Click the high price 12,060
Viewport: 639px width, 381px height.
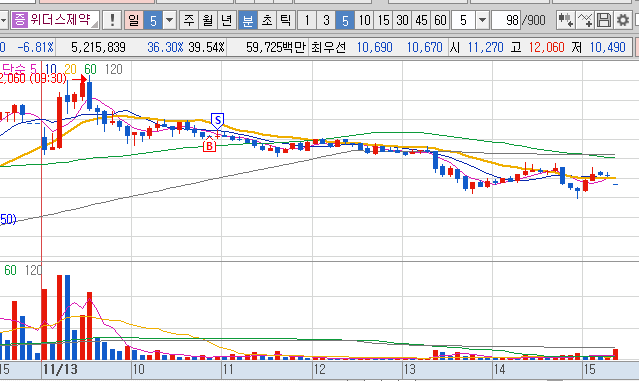[546, 48]
